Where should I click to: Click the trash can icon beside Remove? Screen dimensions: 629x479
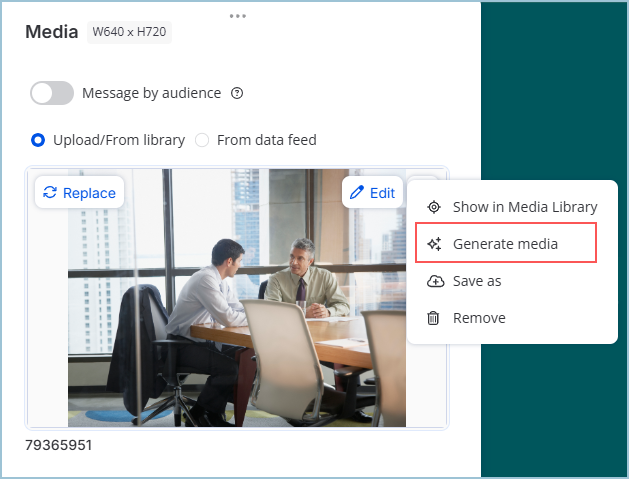[x=434, y=318]
